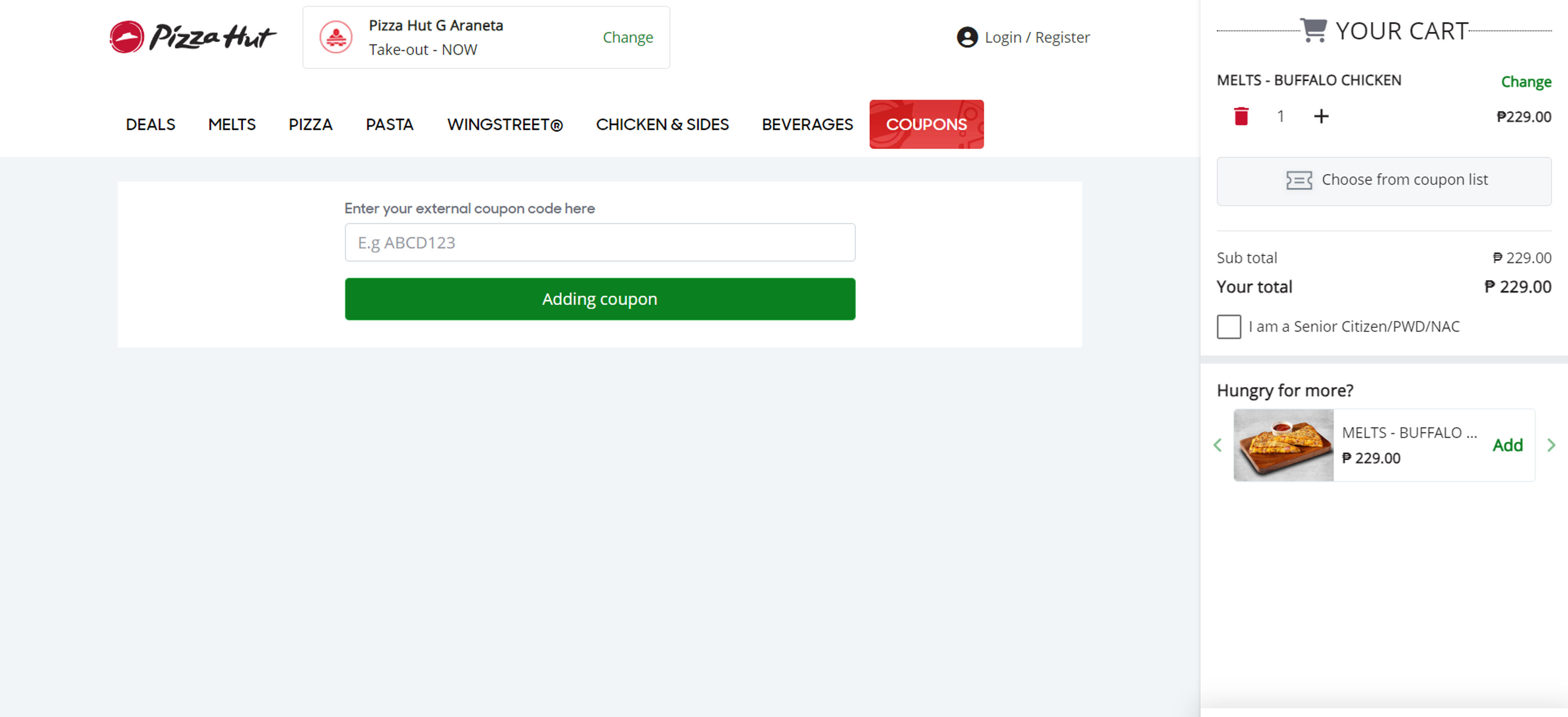1568x717 pixels.
Task: Click the Buffalo melt product thumbnail
Action: pos(1283,445)
